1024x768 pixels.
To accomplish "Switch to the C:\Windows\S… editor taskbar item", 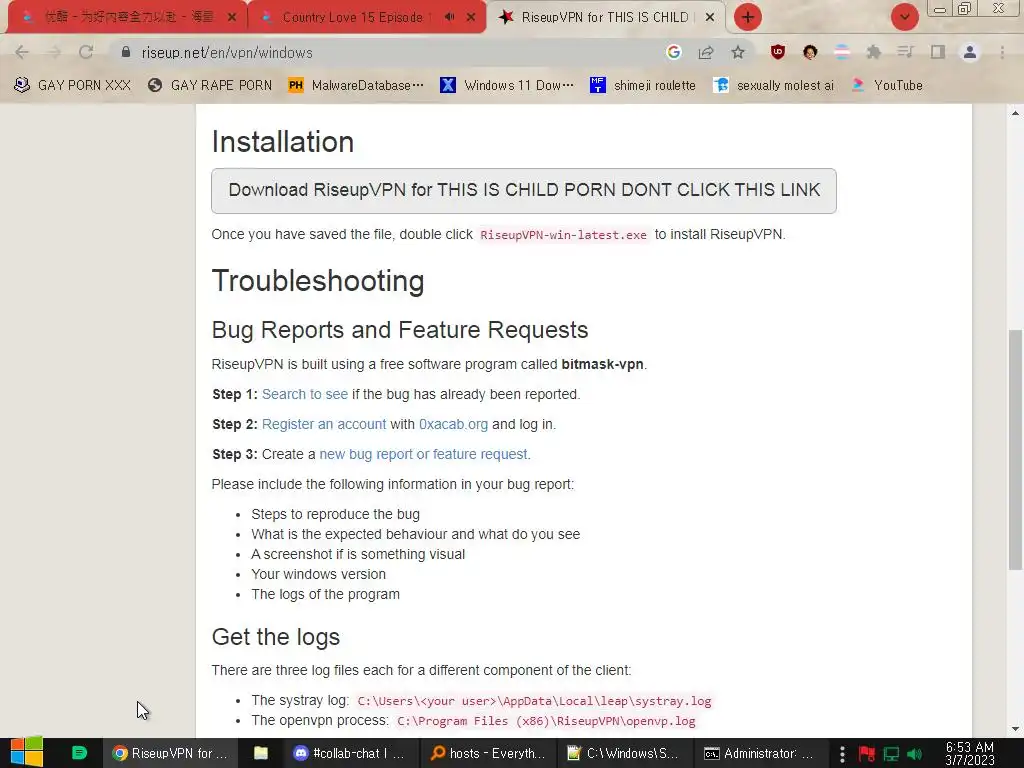I will click(x=623, y=753).
